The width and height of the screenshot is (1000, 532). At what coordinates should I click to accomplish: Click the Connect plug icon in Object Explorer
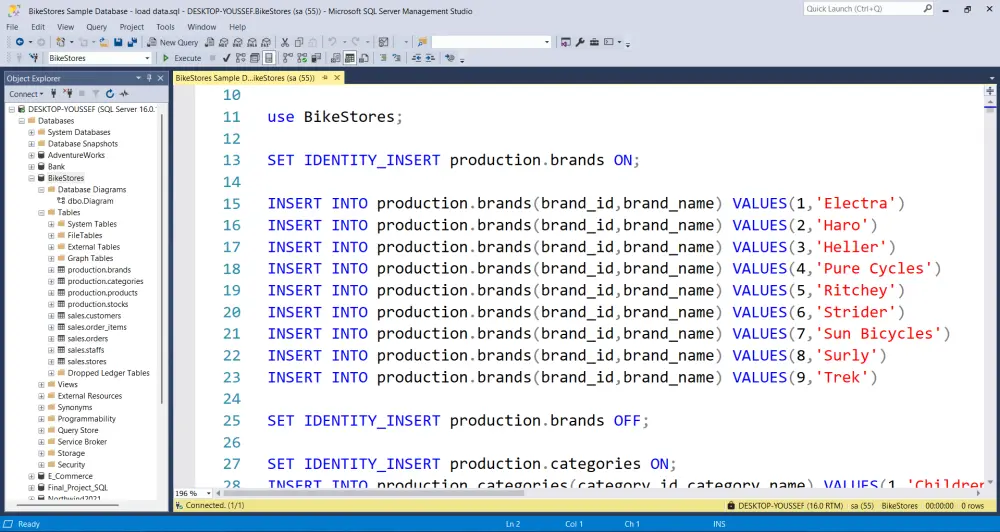(54, 94)
